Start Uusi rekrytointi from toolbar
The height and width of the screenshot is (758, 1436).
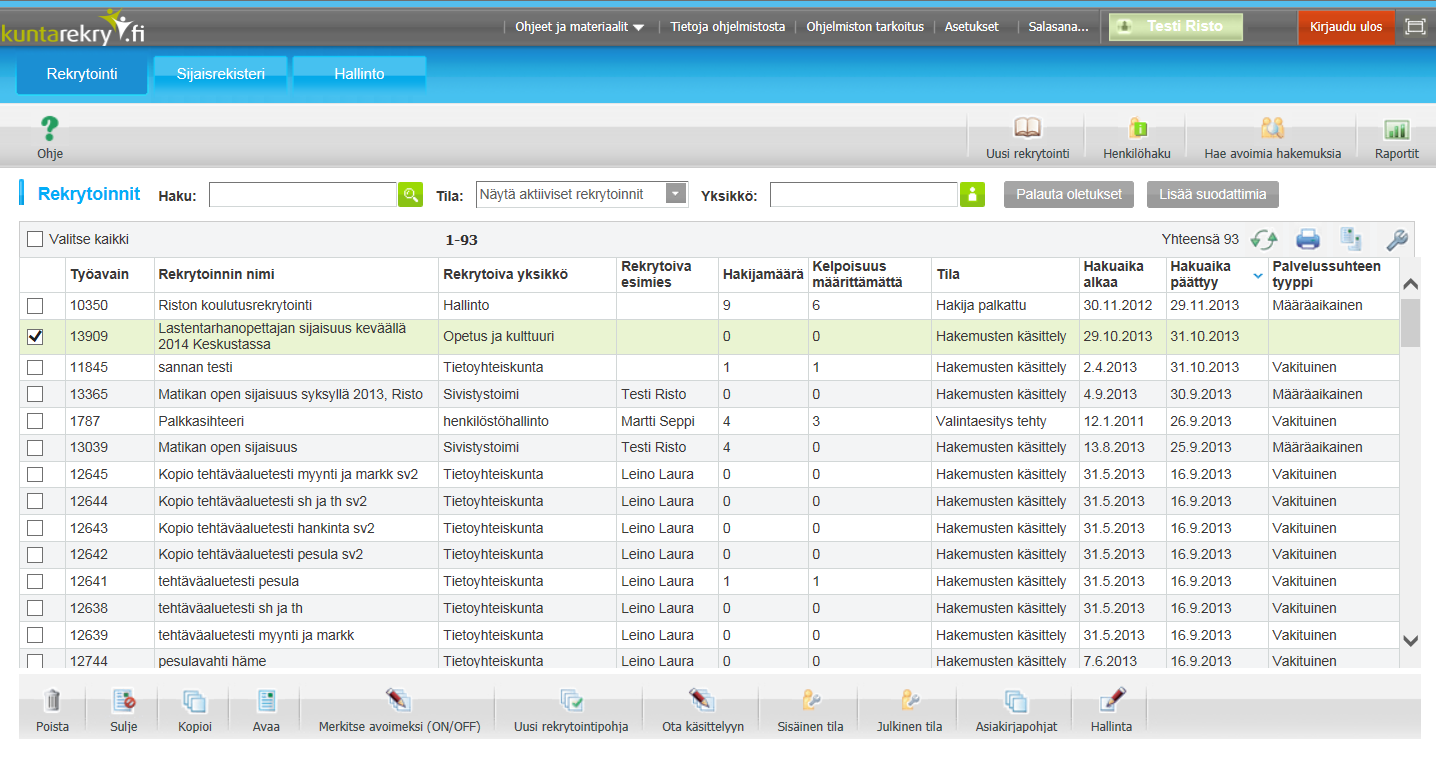pyautogui.click(x=1027, y=128)
